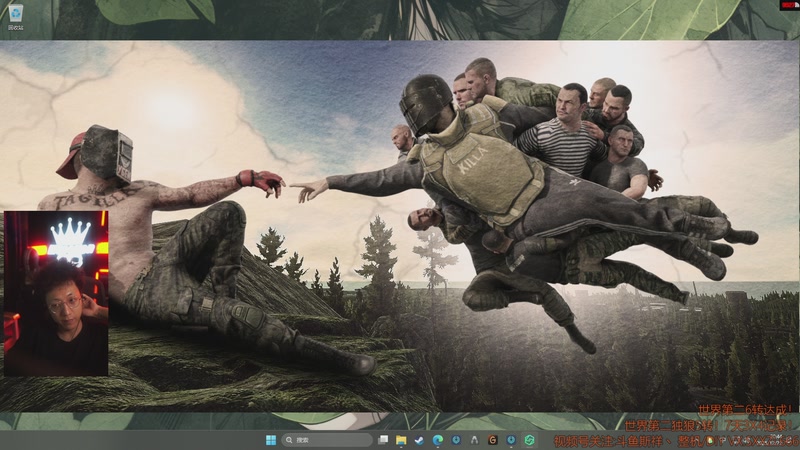
Task: Open blue circular app right of Edge
Action: point(456,440)
